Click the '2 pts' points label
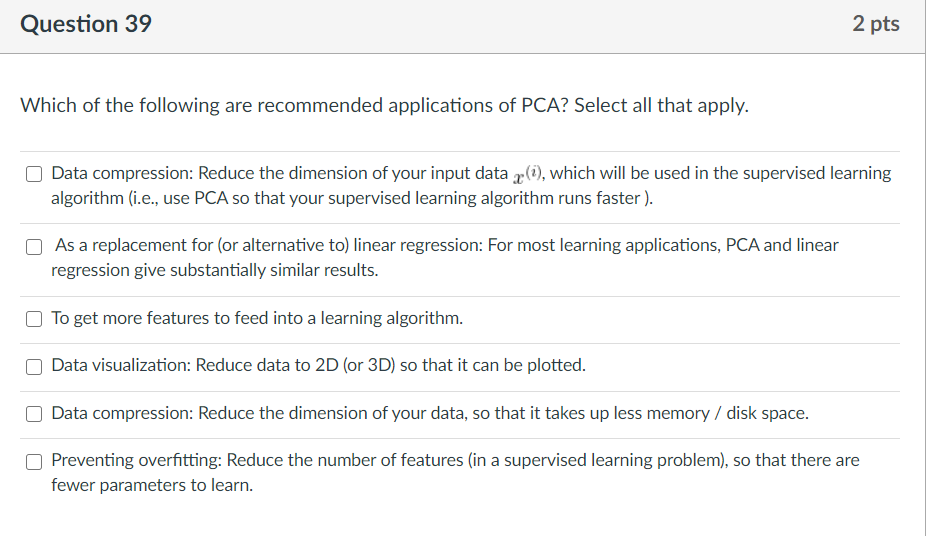The image size is (927, 536). tap(876, 24)
